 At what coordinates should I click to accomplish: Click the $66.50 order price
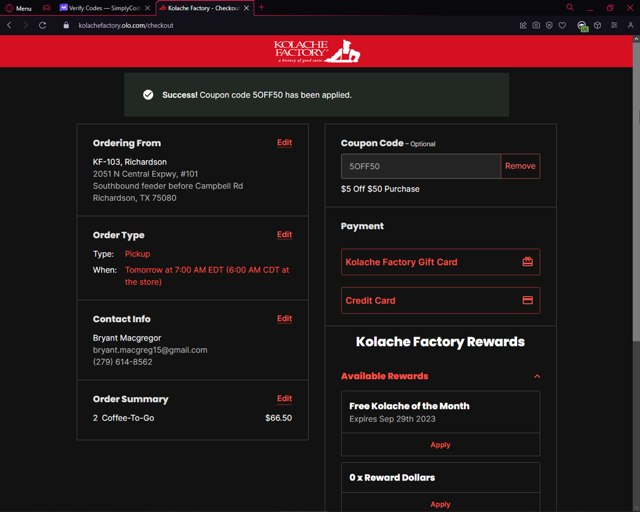point(278,418)
